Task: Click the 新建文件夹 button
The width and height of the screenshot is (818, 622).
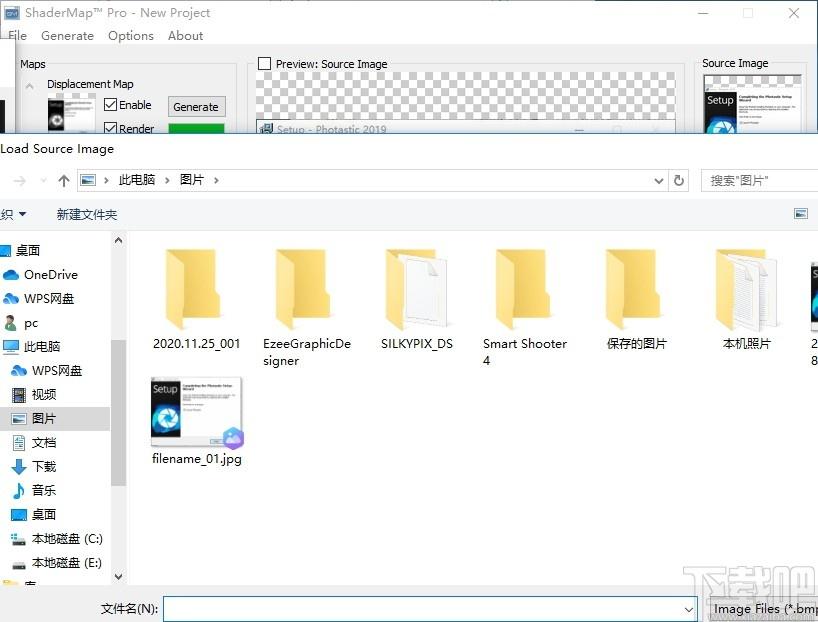Action: point(87,214)
